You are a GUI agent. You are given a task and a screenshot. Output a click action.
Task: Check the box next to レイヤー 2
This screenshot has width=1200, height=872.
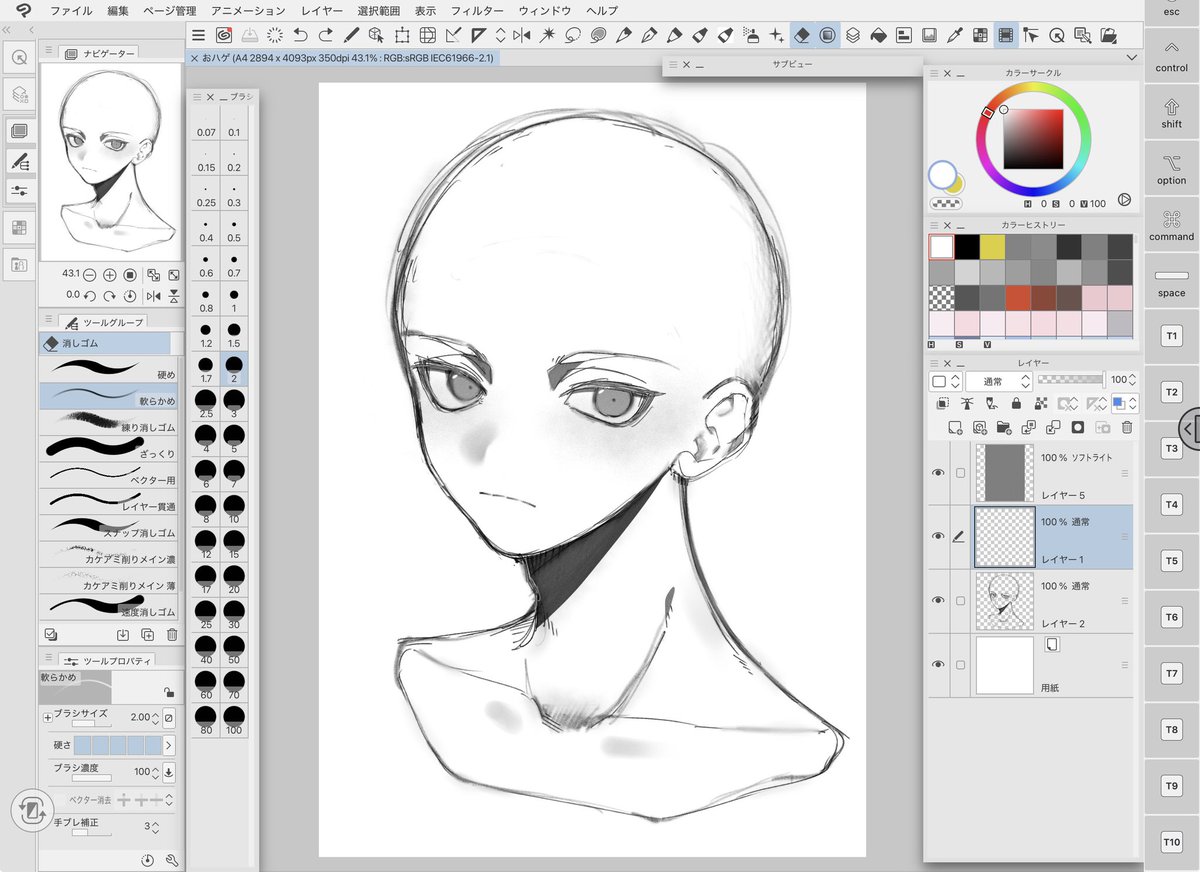pyautogui.click(x=960, y=600)
